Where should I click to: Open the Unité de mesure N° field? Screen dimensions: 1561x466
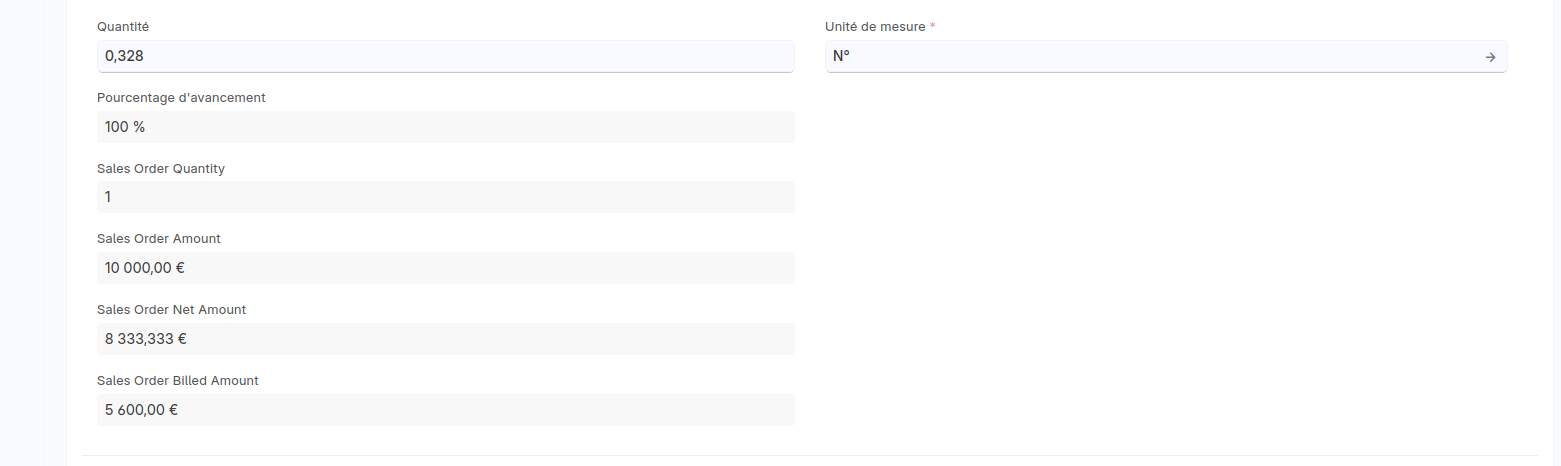1150,57
